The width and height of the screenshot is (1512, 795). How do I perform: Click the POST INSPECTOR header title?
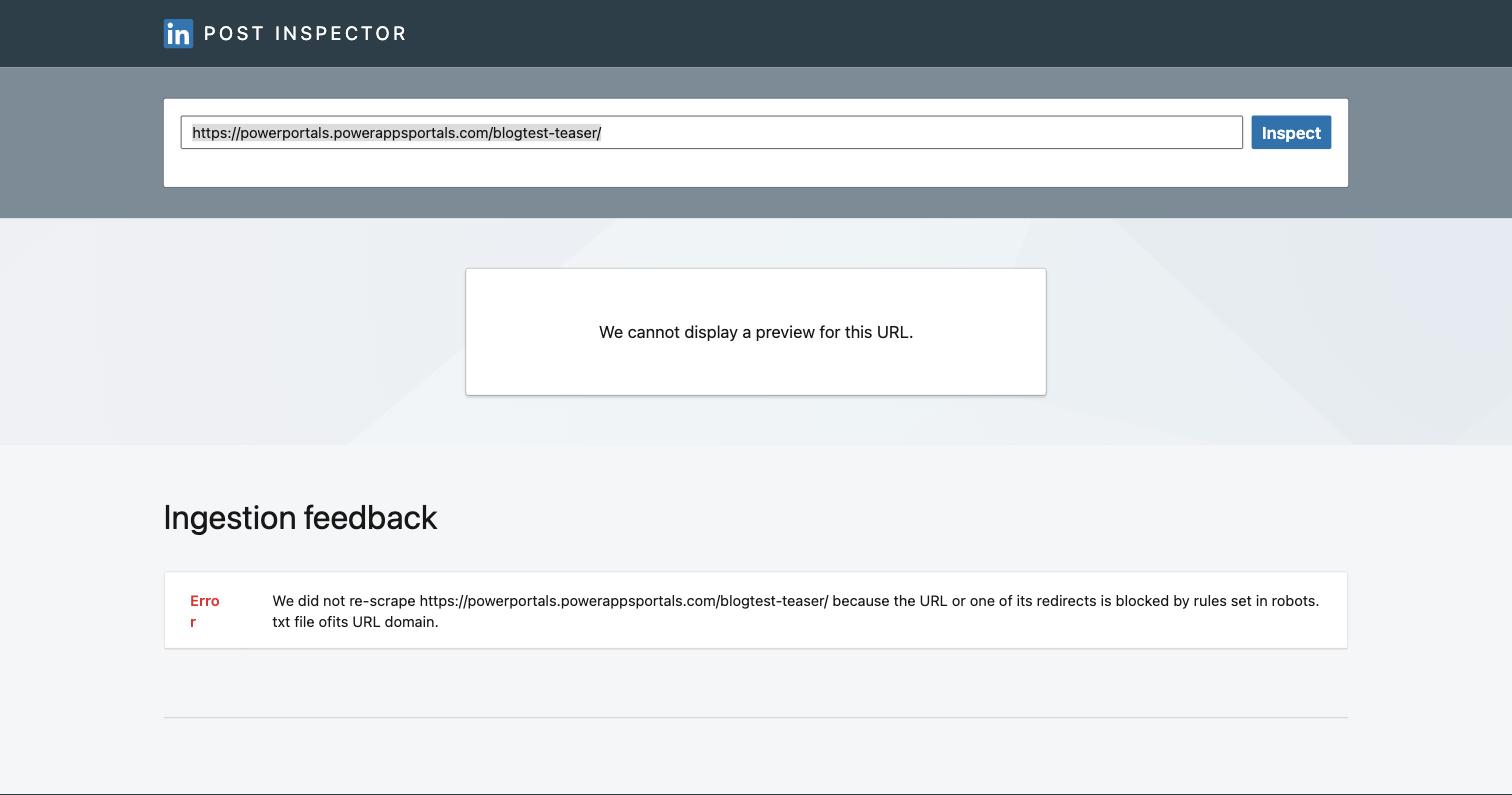click(305, 33)
